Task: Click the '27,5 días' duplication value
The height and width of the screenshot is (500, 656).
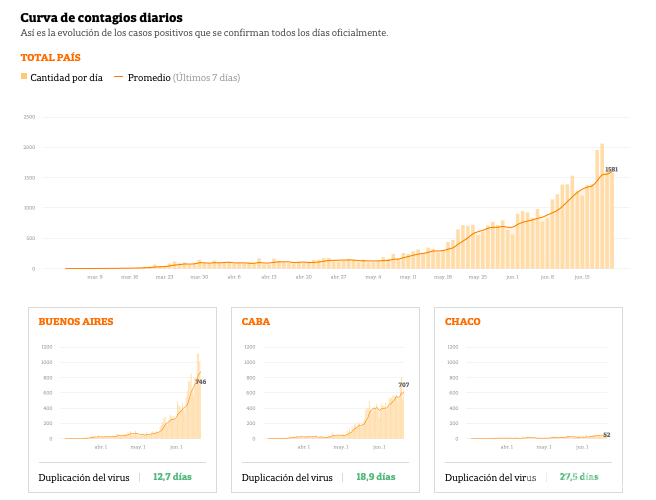Action: point(579,477)
